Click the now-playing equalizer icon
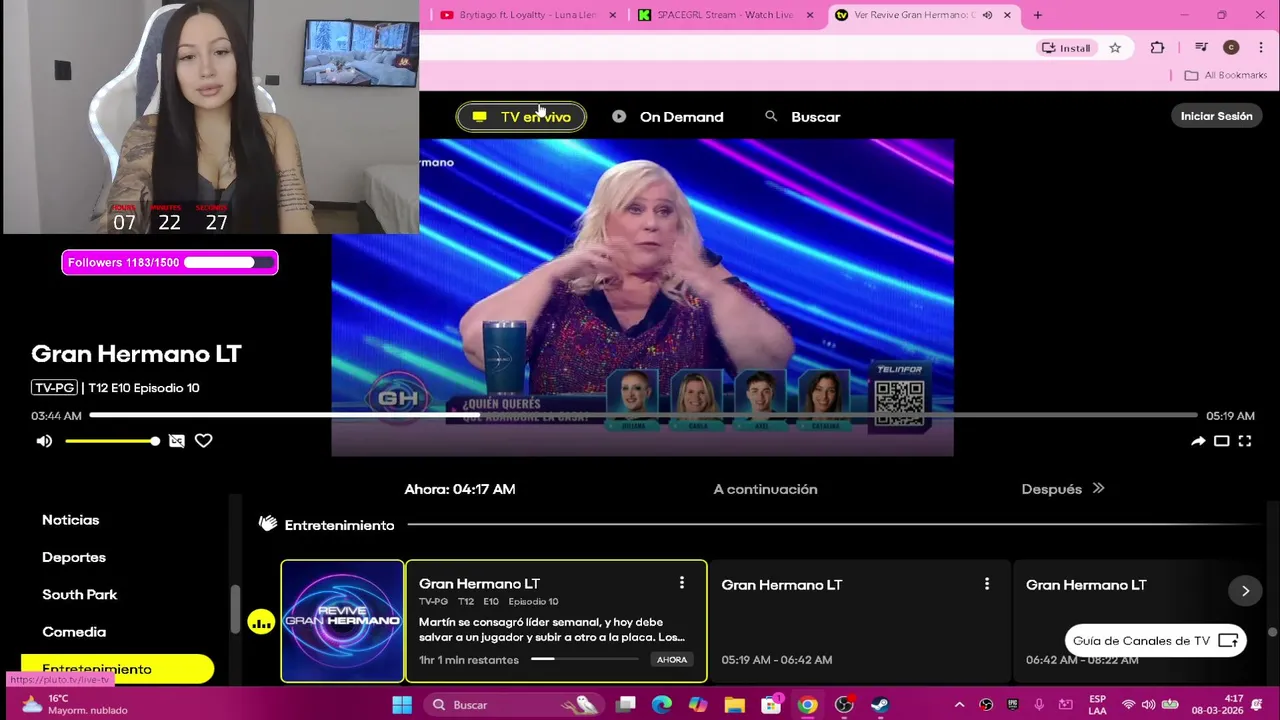Viewport: 1280px width, 720px height. click(x=261, y=622)
